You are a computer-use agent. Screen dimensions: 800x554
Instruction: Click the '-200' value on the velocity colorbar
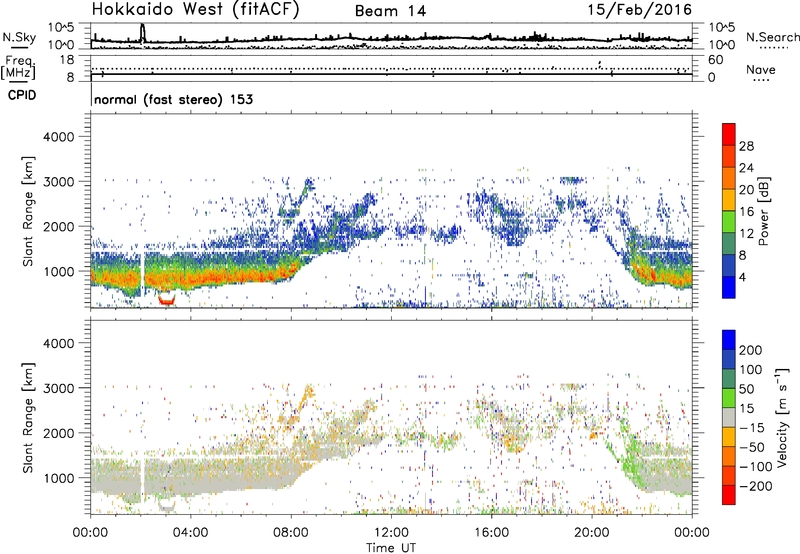pos(757,486)
